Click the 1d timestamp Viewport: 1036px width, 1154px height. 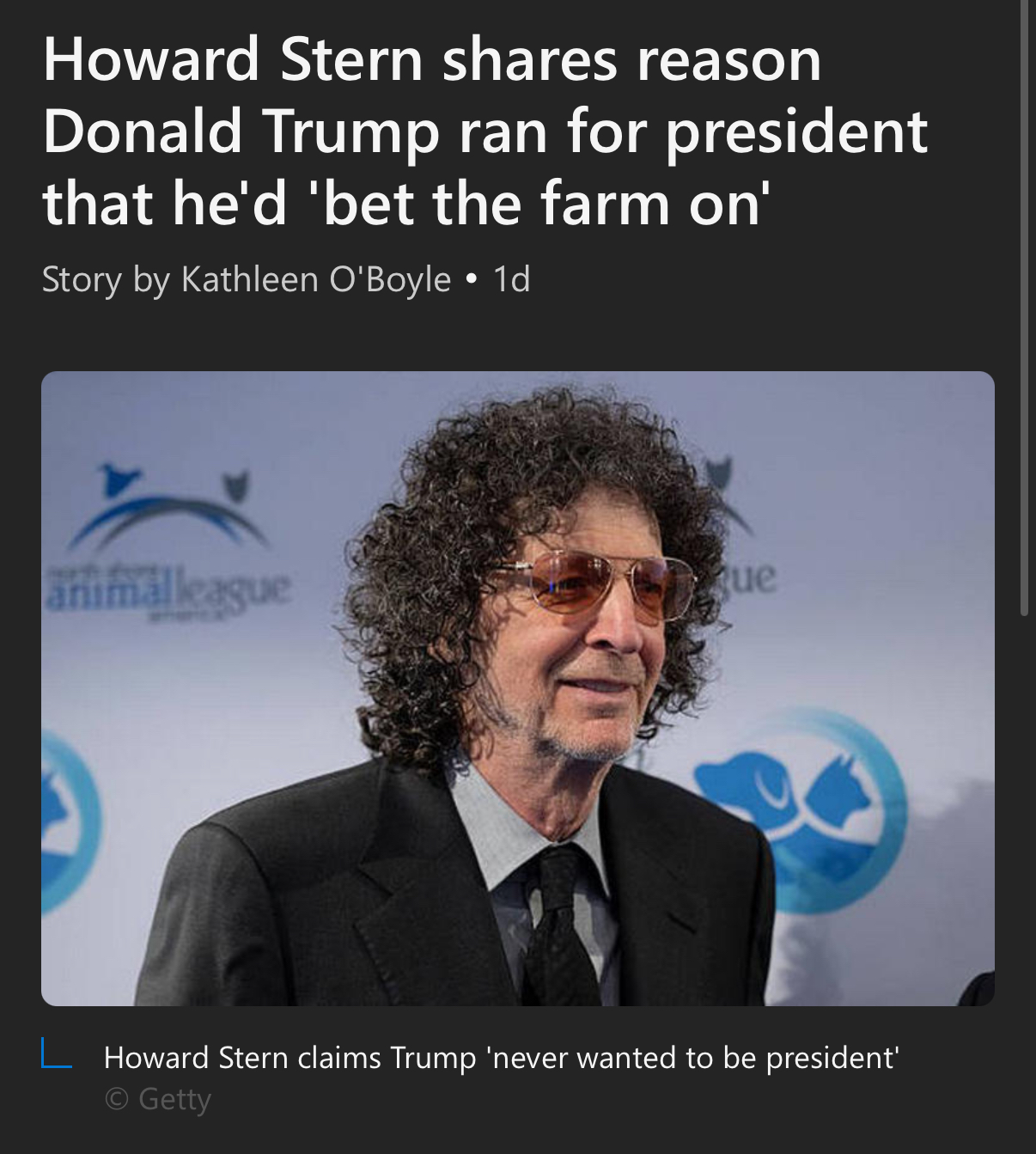pyautogui.click(x=511, y=279)
